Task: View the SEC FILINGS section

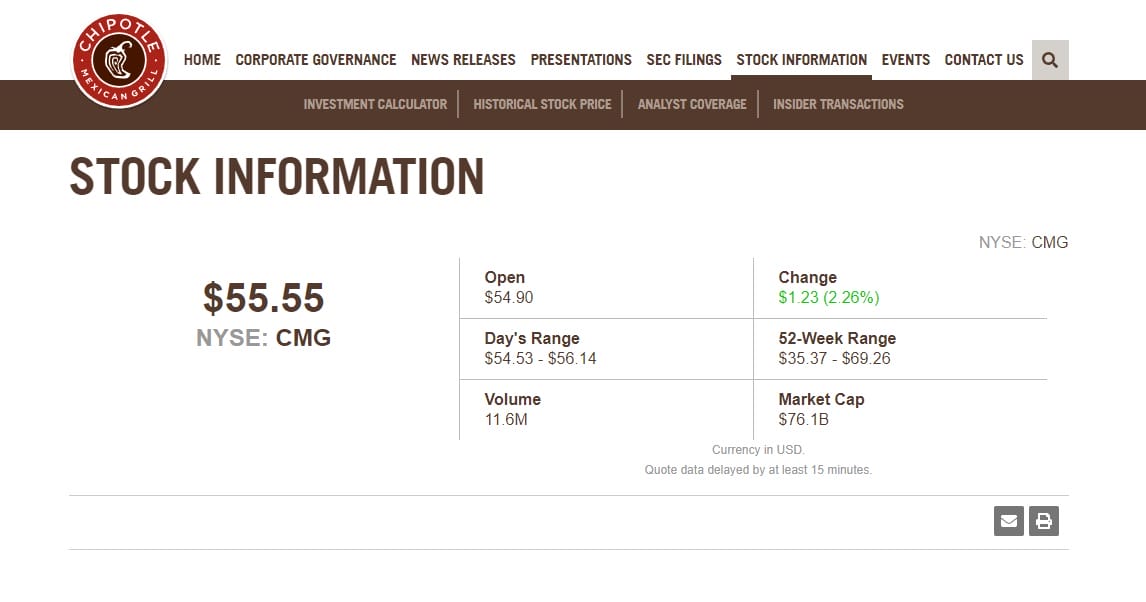Action: (x=684, y=60)
